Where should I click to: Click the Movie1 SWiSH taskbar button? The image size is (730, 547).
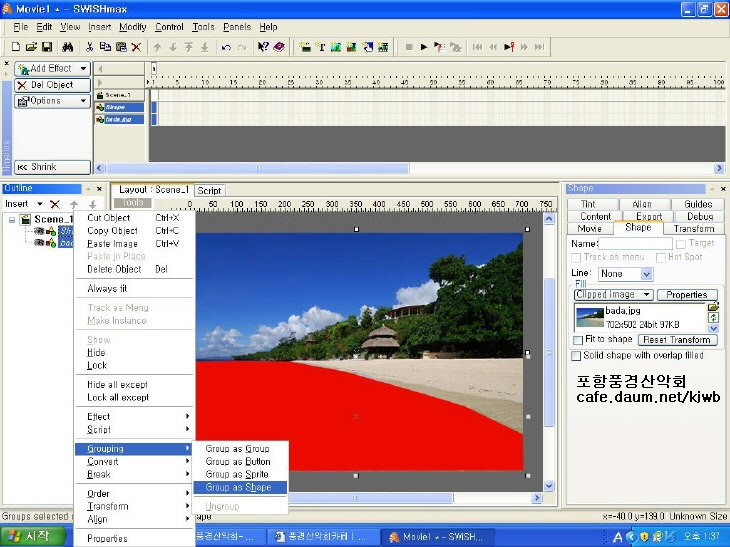435,537
